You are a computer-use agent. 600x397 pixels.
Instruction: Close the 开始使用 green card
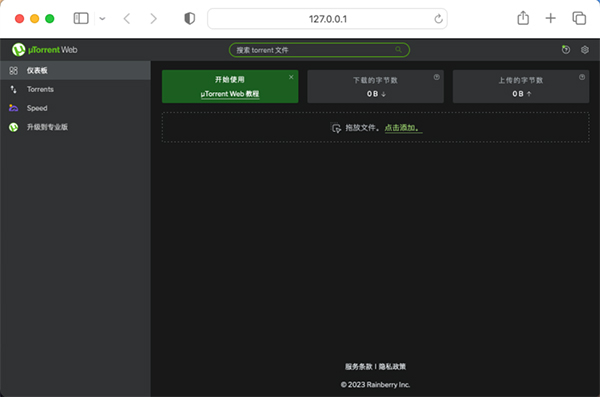tap(291, 77)
